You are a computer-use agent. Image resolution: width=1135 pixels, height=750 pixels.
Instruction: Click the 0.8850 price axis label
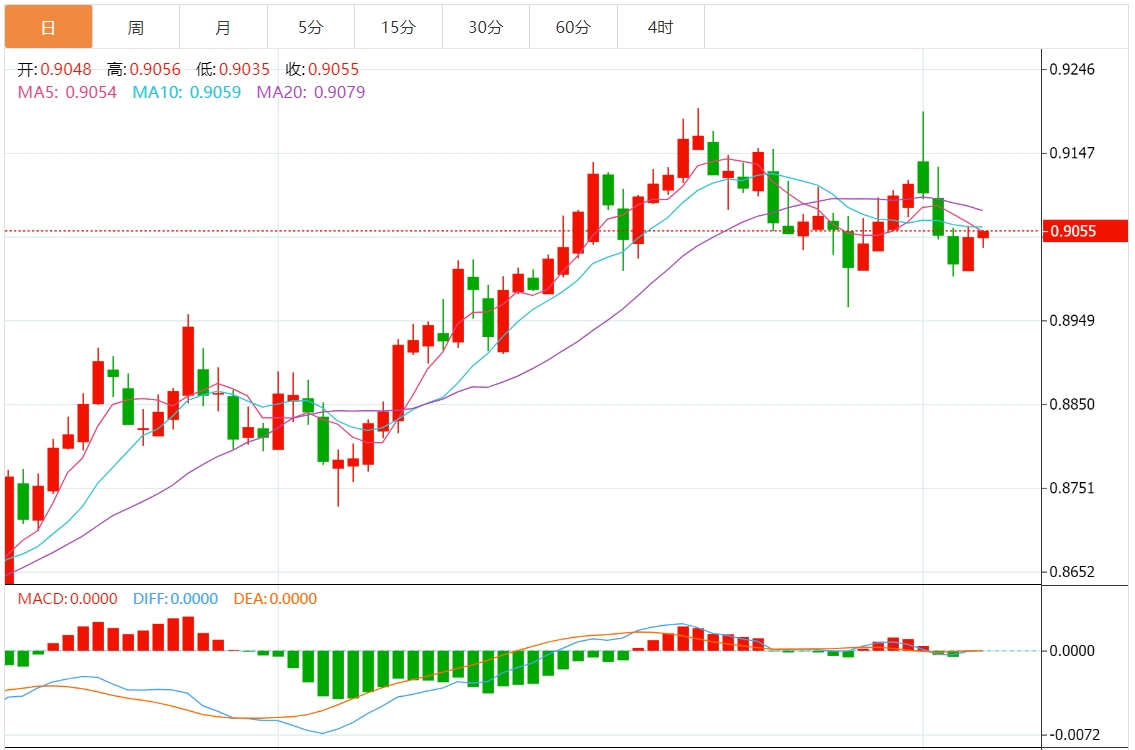pyautogui.click(x=1072, y=404)
